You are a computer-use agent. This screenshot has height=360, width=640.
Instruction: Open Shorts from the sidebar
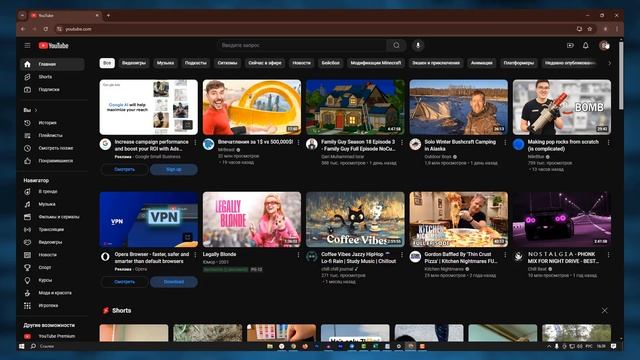pyautogui.click(x=52, y=77)
